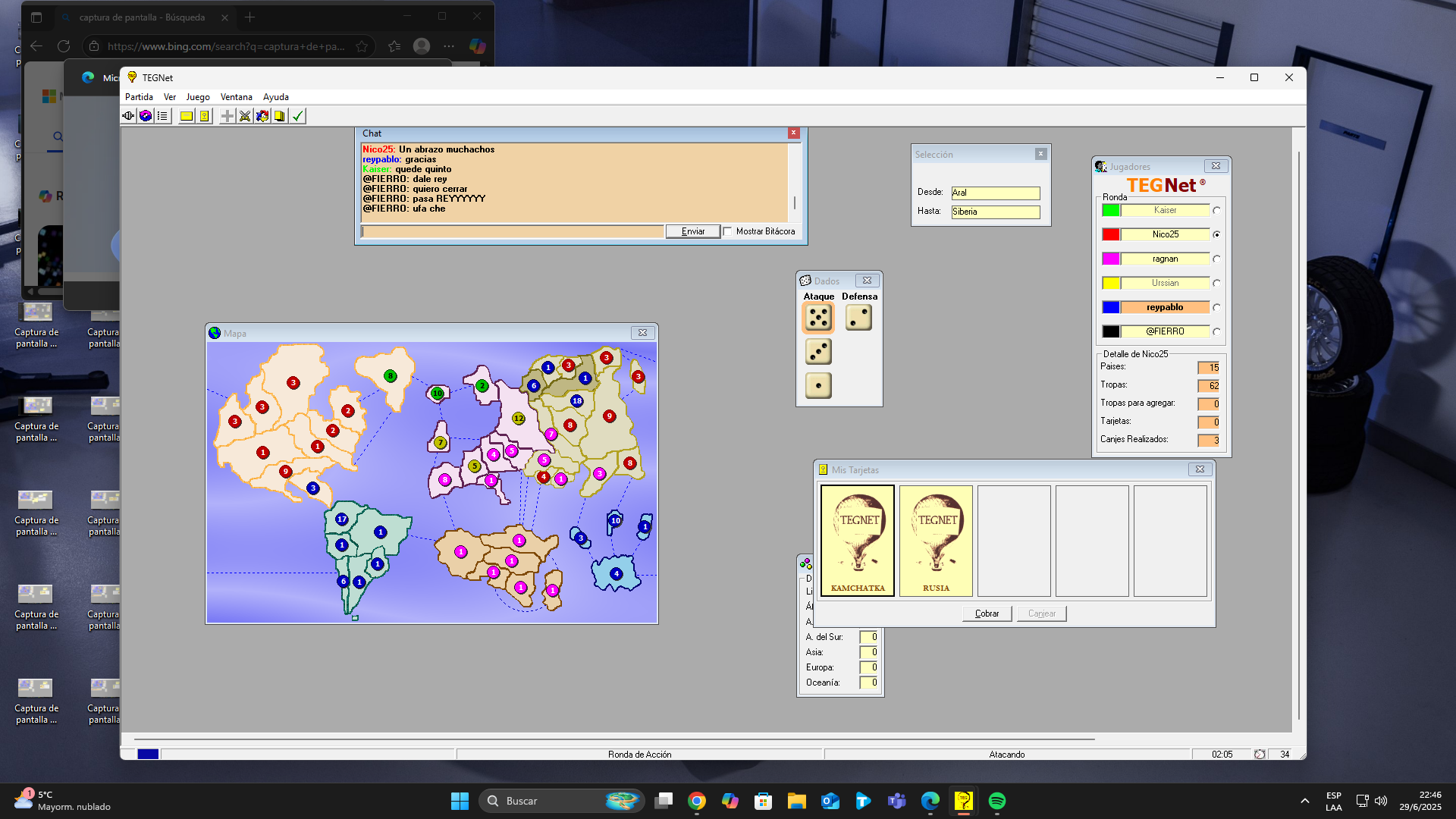
Task: Click the gray plus add-troops icon
Action: tap(227, 116)
